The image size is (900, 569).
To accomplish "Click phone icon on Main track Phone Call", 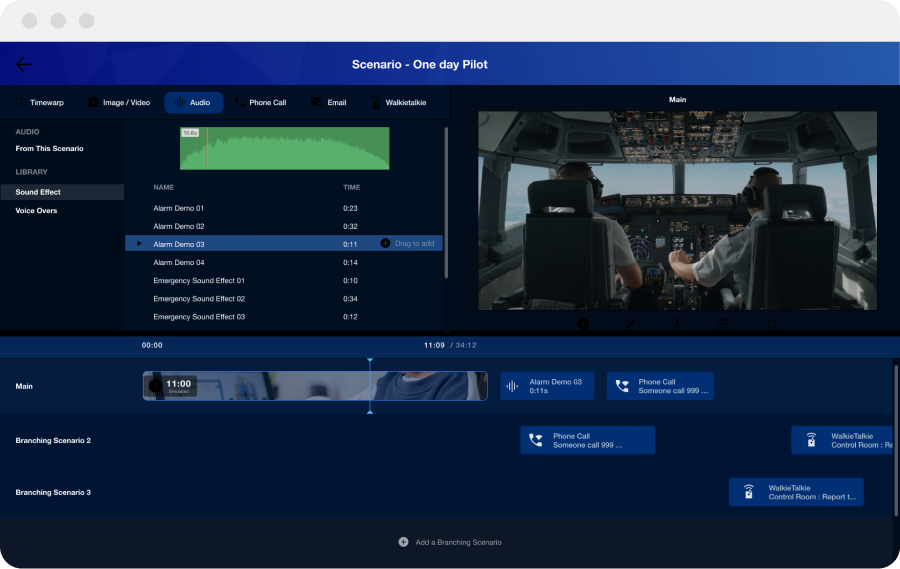I will [x=622, y=386].
